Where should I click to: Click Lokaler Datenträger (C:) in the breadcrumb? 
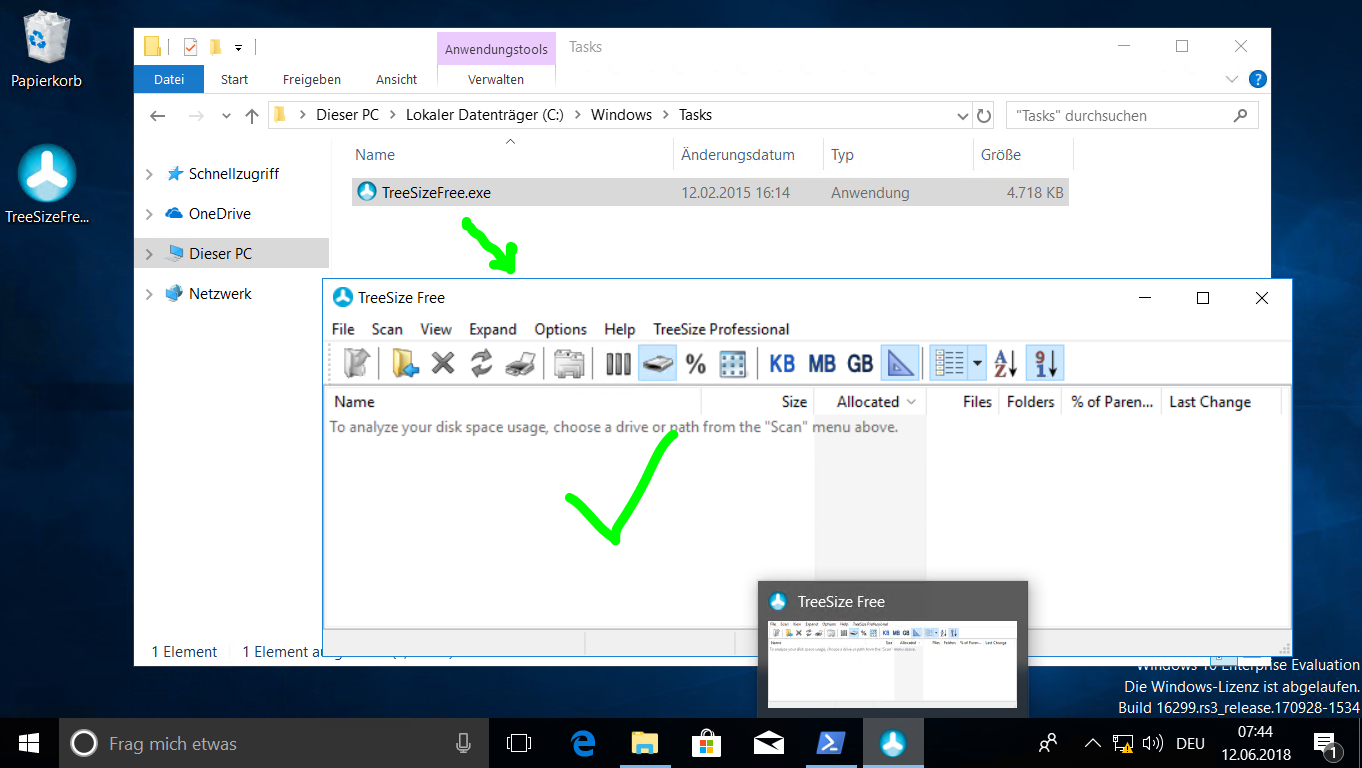click(x=485, y=115)
